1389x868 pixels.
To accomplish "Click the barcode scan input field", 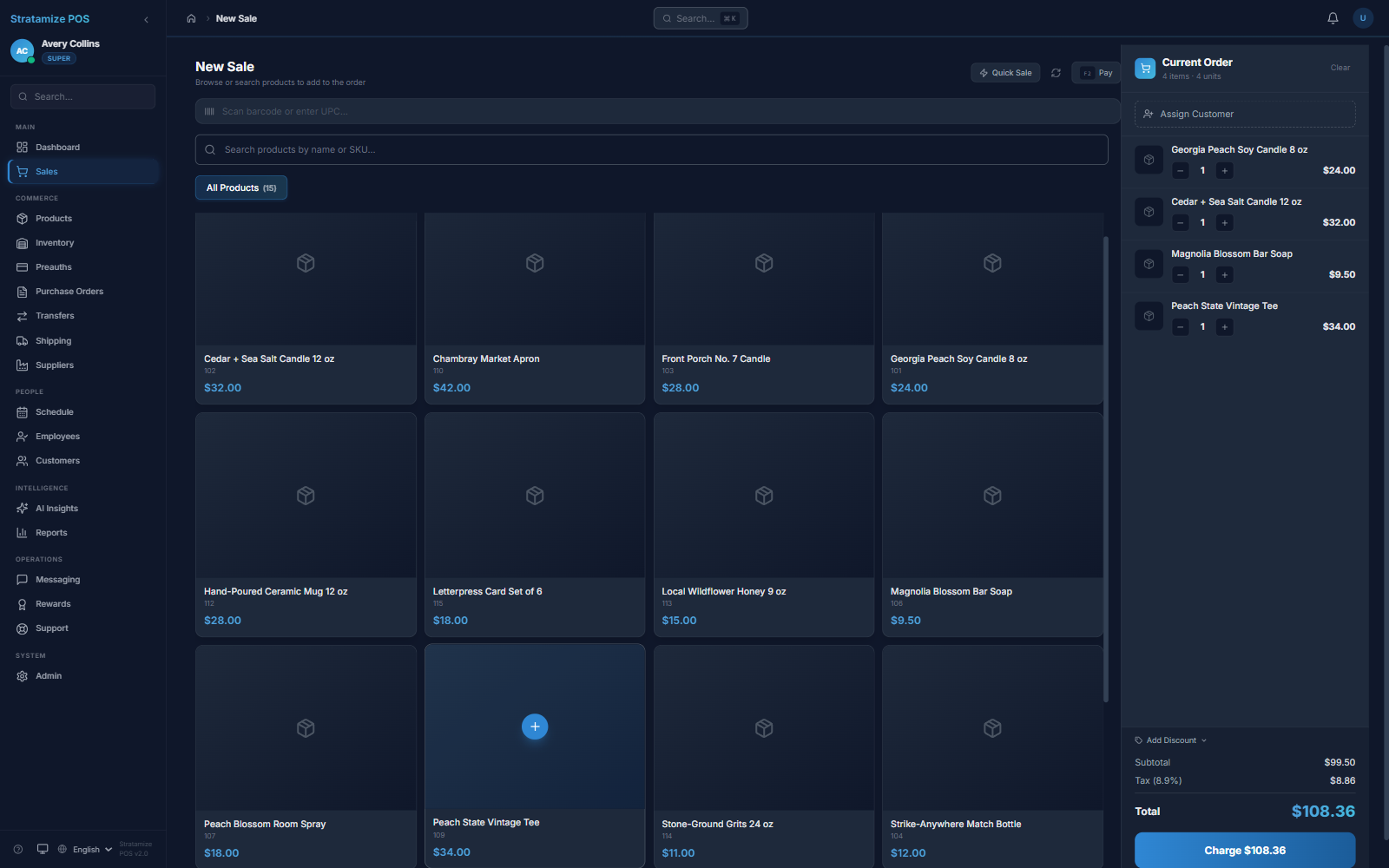I will click(x=657, y=111).
